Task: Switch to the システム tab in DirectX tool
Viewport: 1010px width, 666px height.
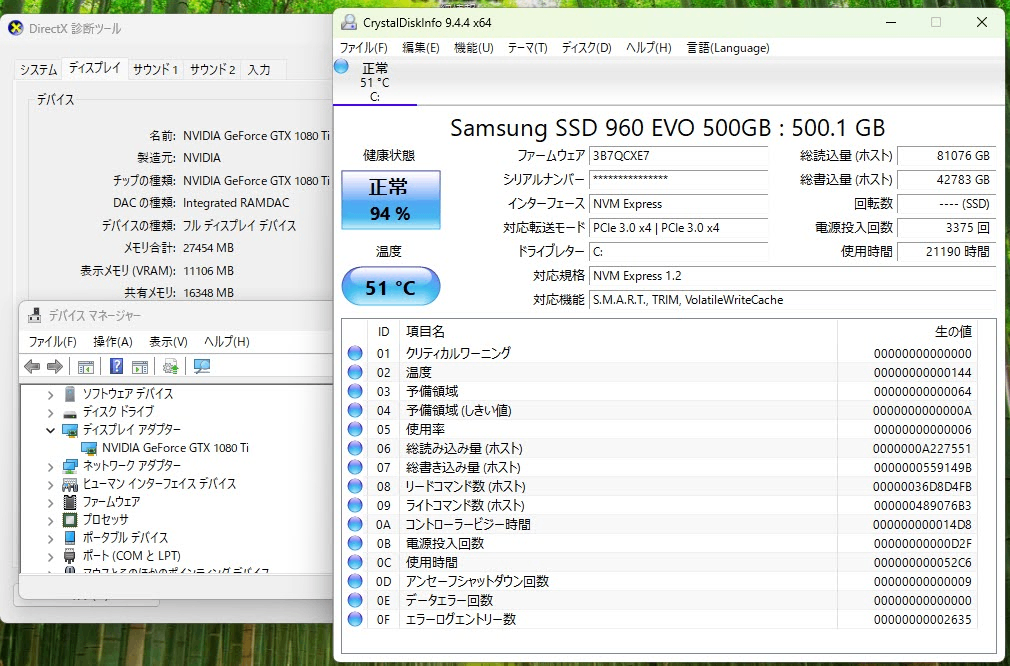Action: coord(39,70)
